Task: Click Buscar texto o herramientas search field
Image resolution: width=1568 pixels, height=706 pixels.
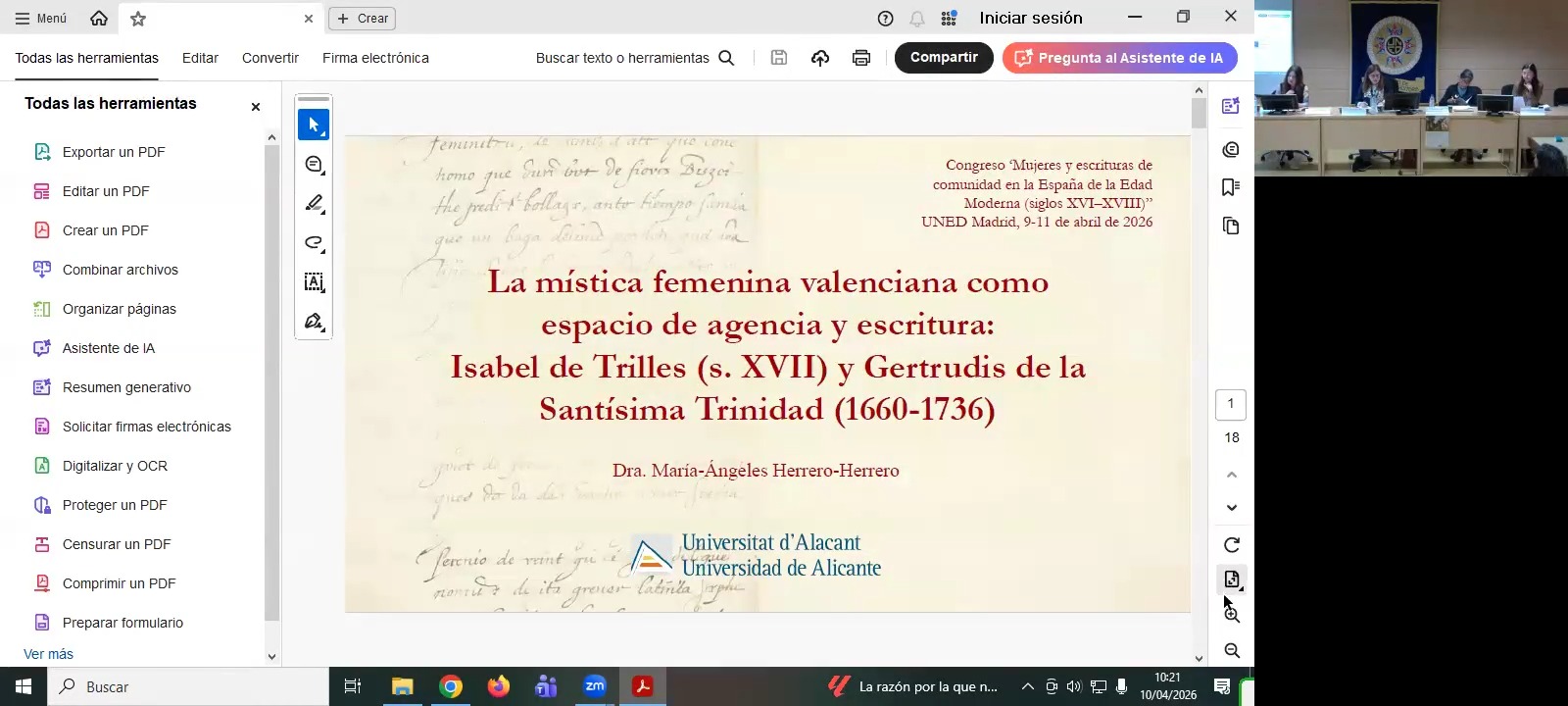Action: (634, 58)
